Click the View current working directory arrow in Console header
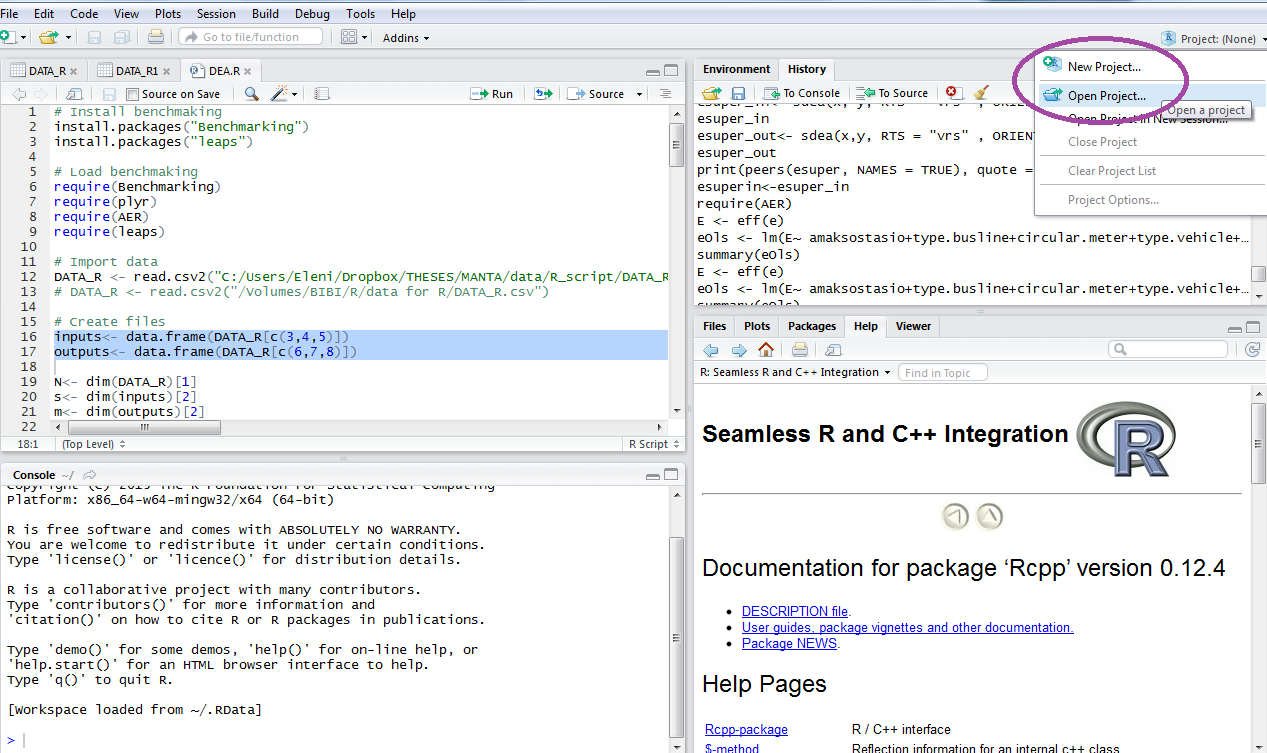The width and height of the screenshot is (1267, 753). pos(90,475)
